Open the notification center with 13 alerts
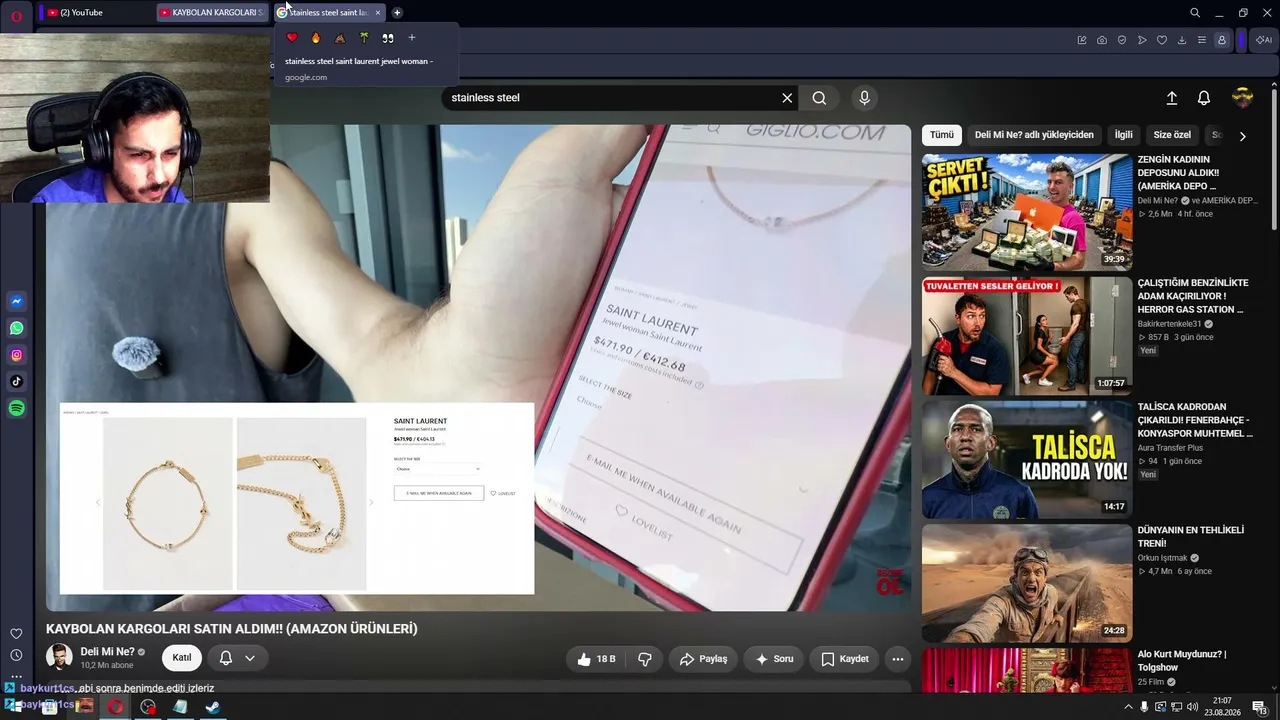The image size is (1280, 720). pos(1260,707)
